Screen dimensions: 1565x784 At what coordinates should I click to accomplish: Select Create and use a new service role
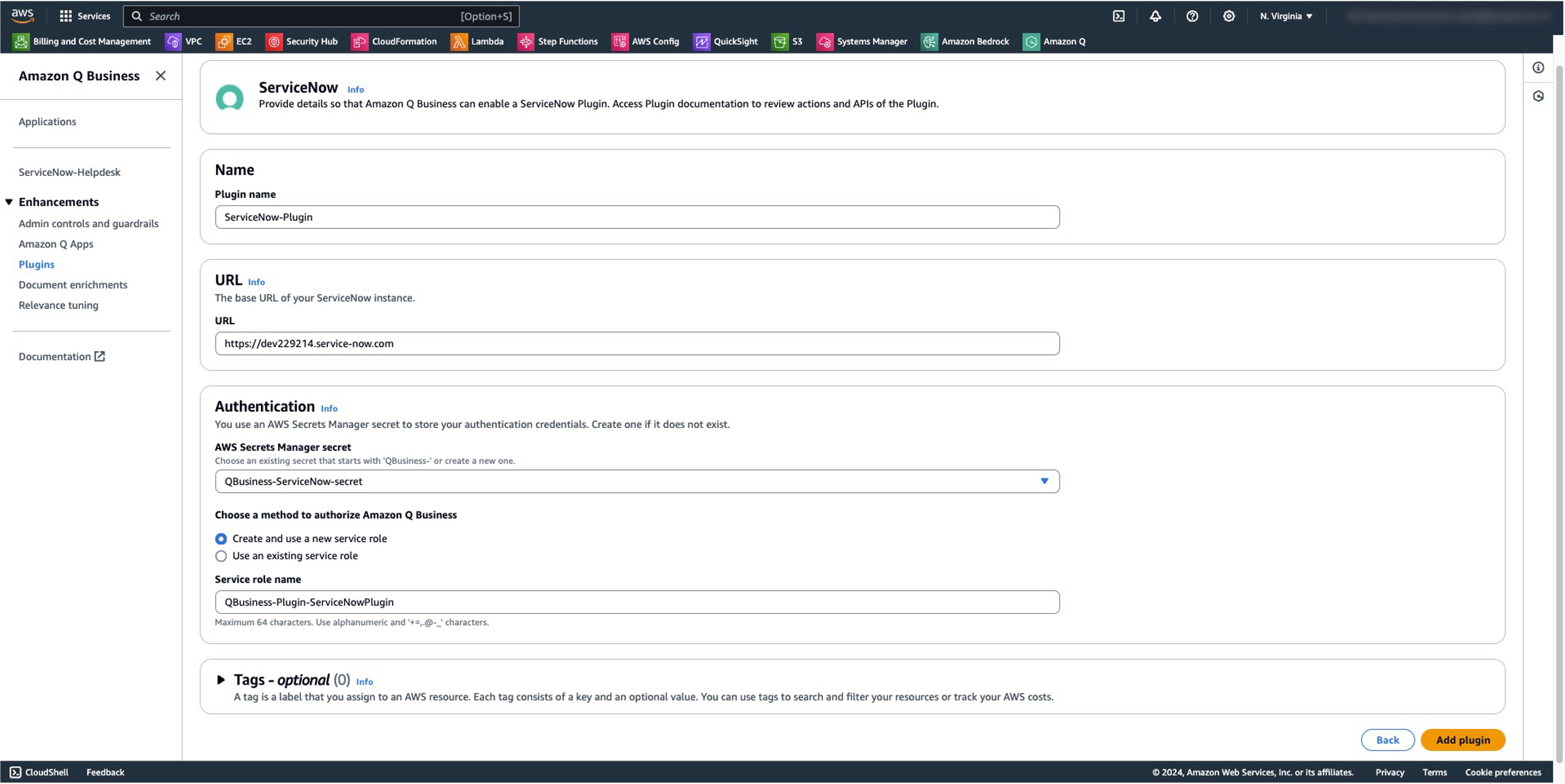click(221, 539)
